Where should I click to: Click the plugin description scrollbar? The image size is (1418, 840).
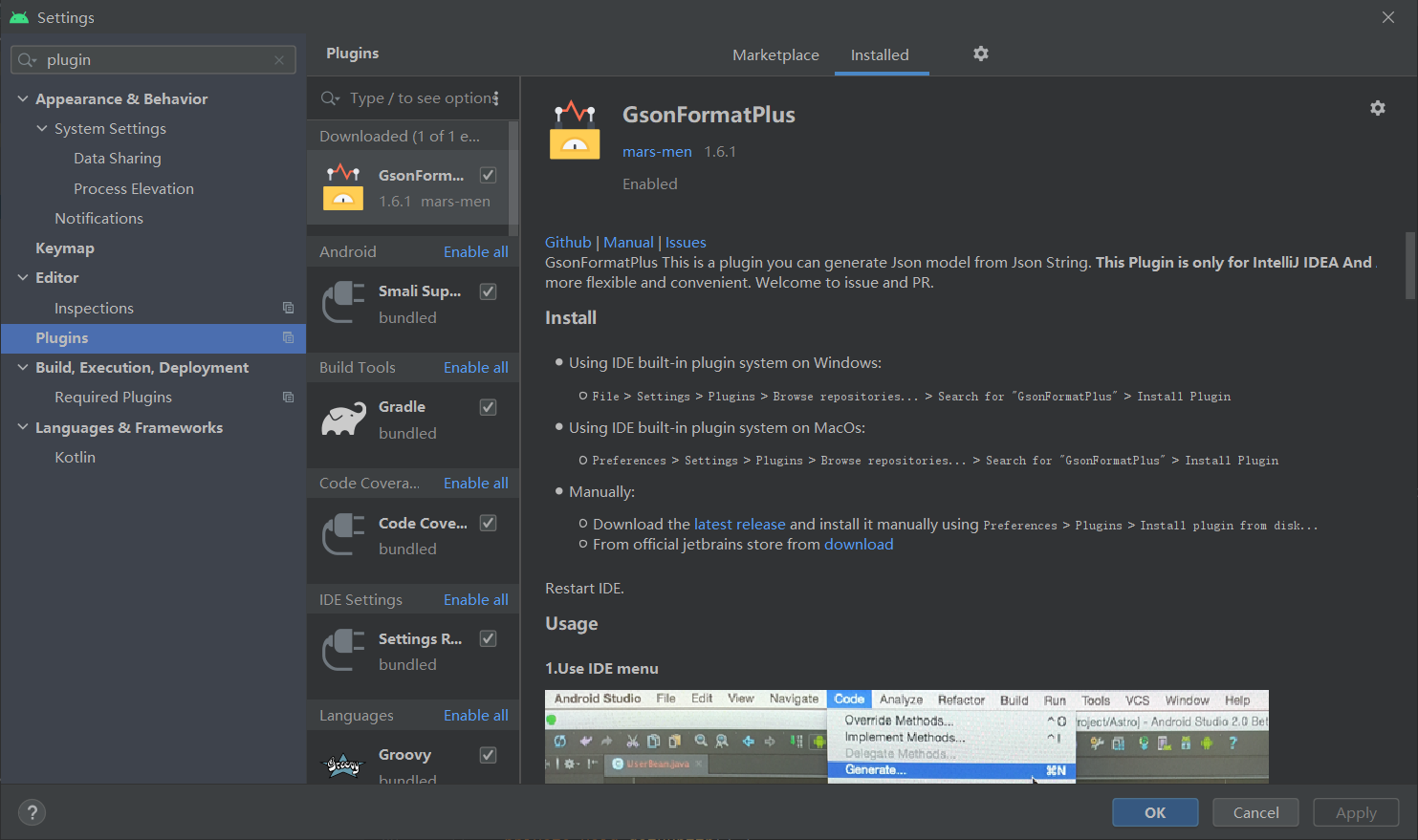(1409, 266)
